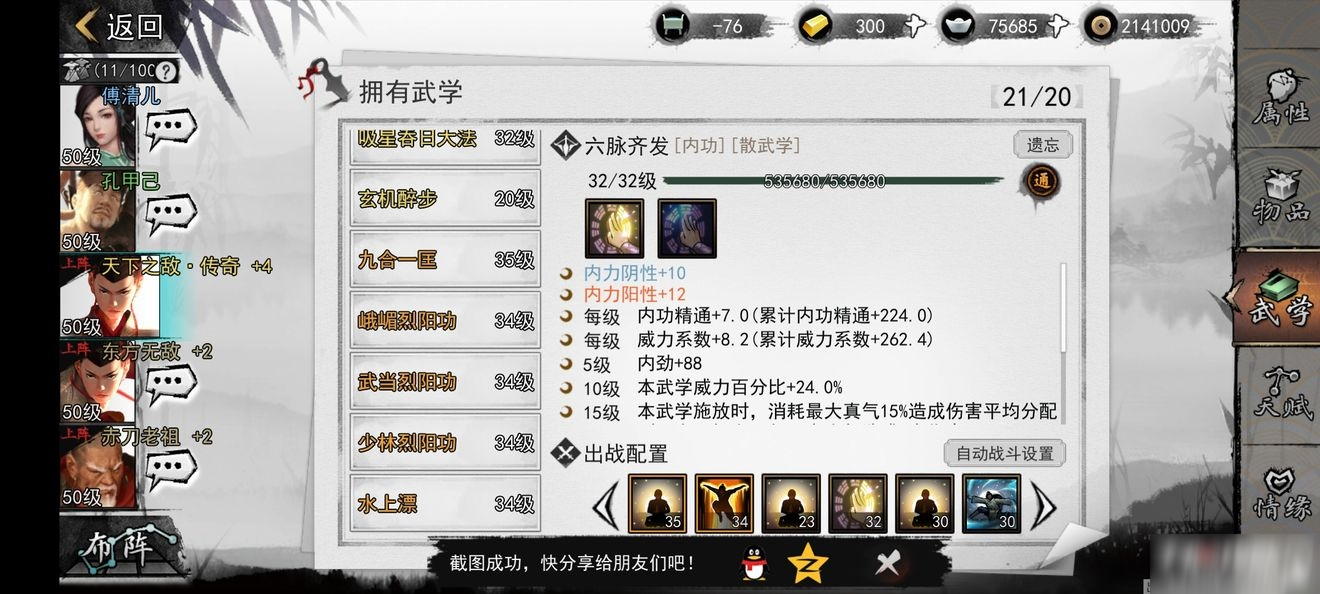Screen dimensions: 1320x594
Task: Click the blue palm skill icon
Action: 686,228
